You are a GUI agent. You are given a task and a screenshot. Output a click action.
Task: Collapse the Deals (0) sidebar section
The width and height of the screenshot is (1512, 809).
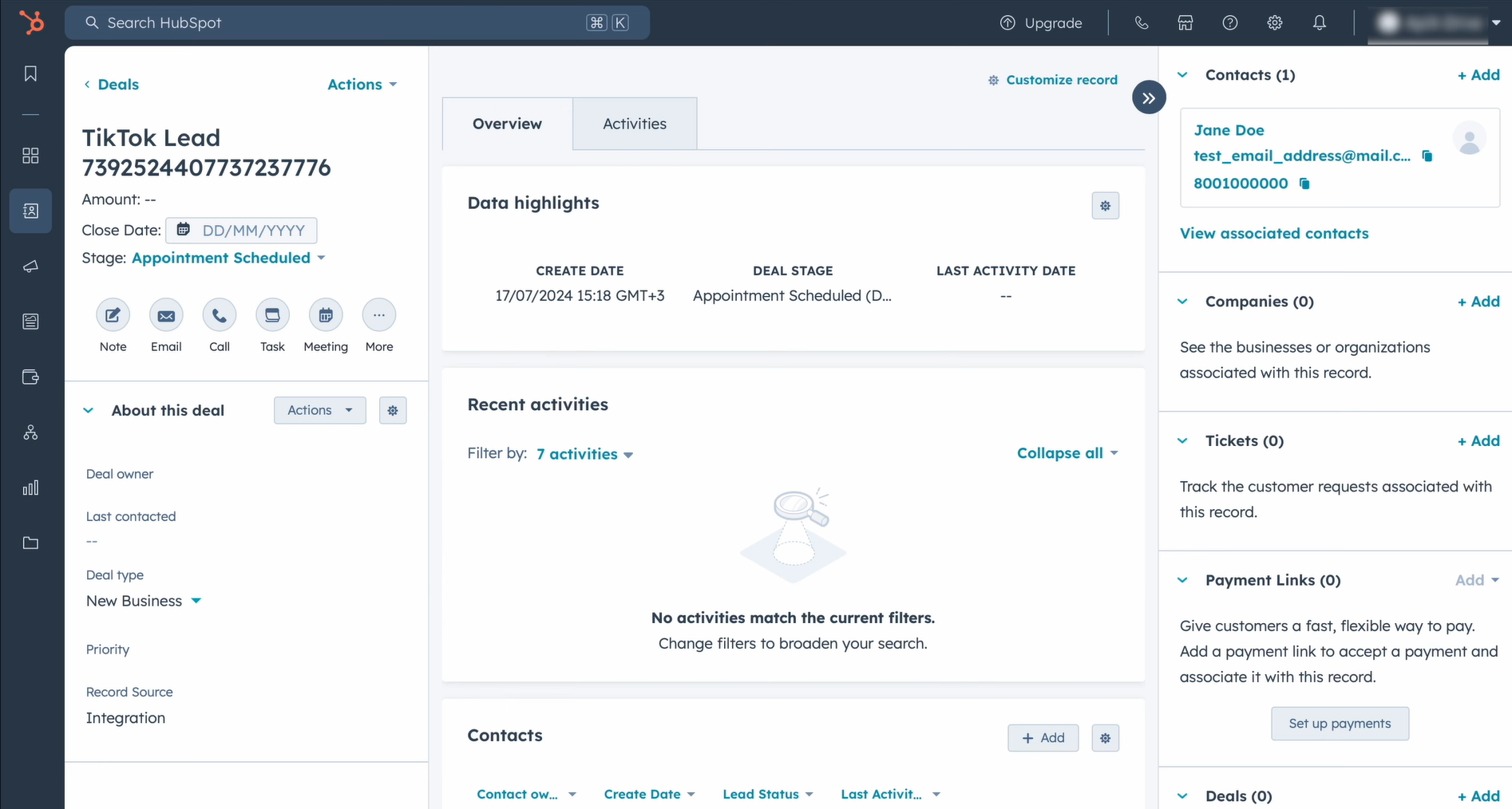[x=1182, y=796]
